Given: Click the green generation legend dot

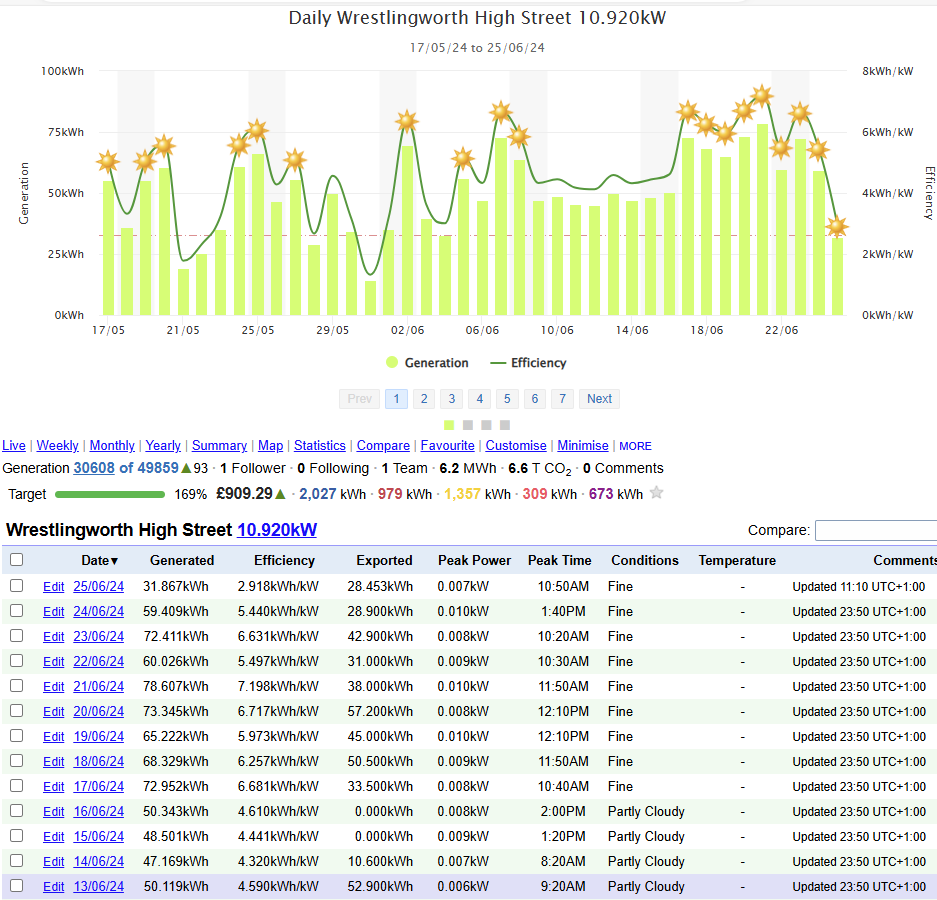Looking at the screenshot, I should 392,362.
